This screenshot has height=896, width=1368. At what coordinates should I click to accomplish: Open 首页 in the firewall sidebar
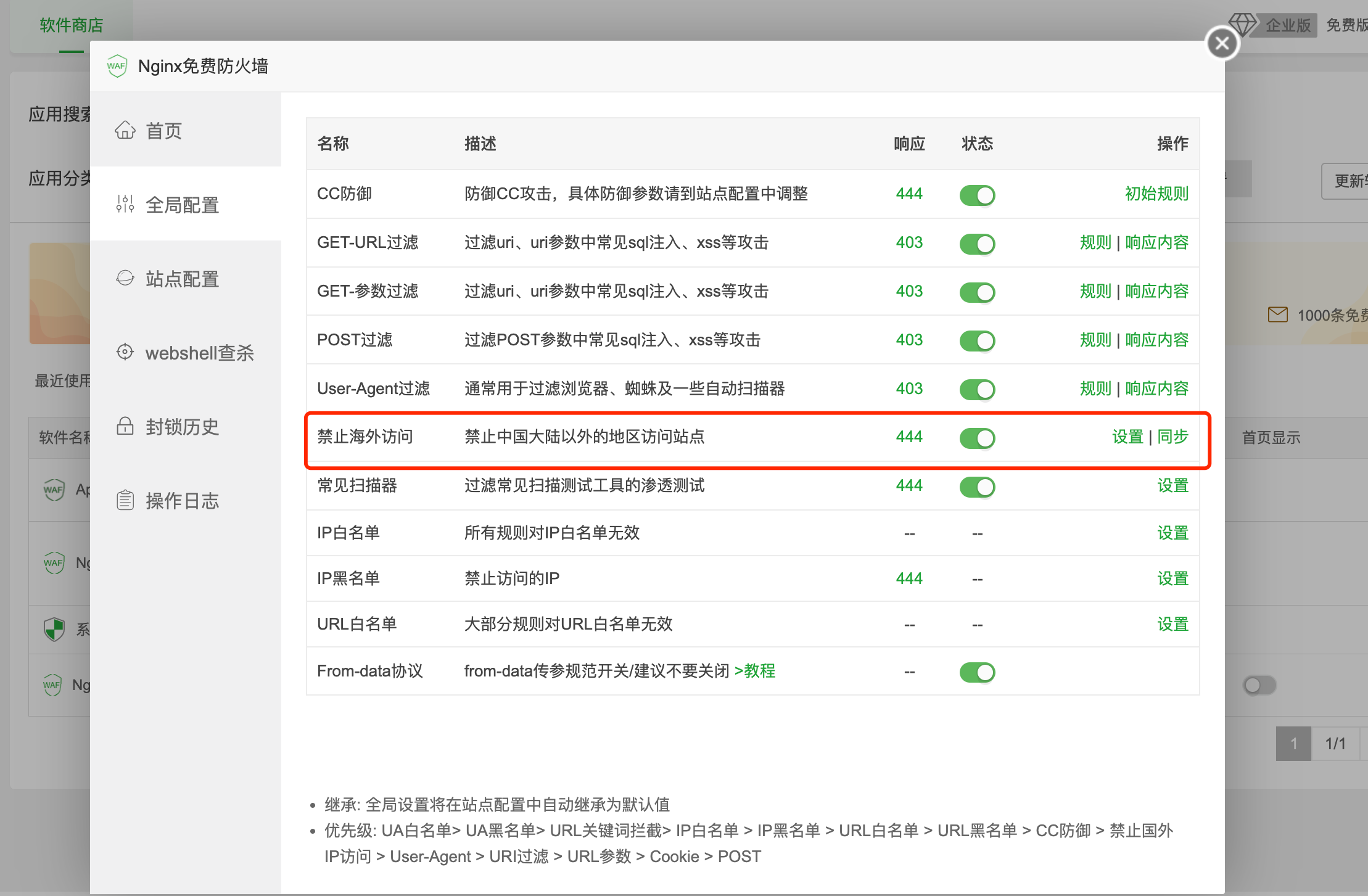pos(186,131)
